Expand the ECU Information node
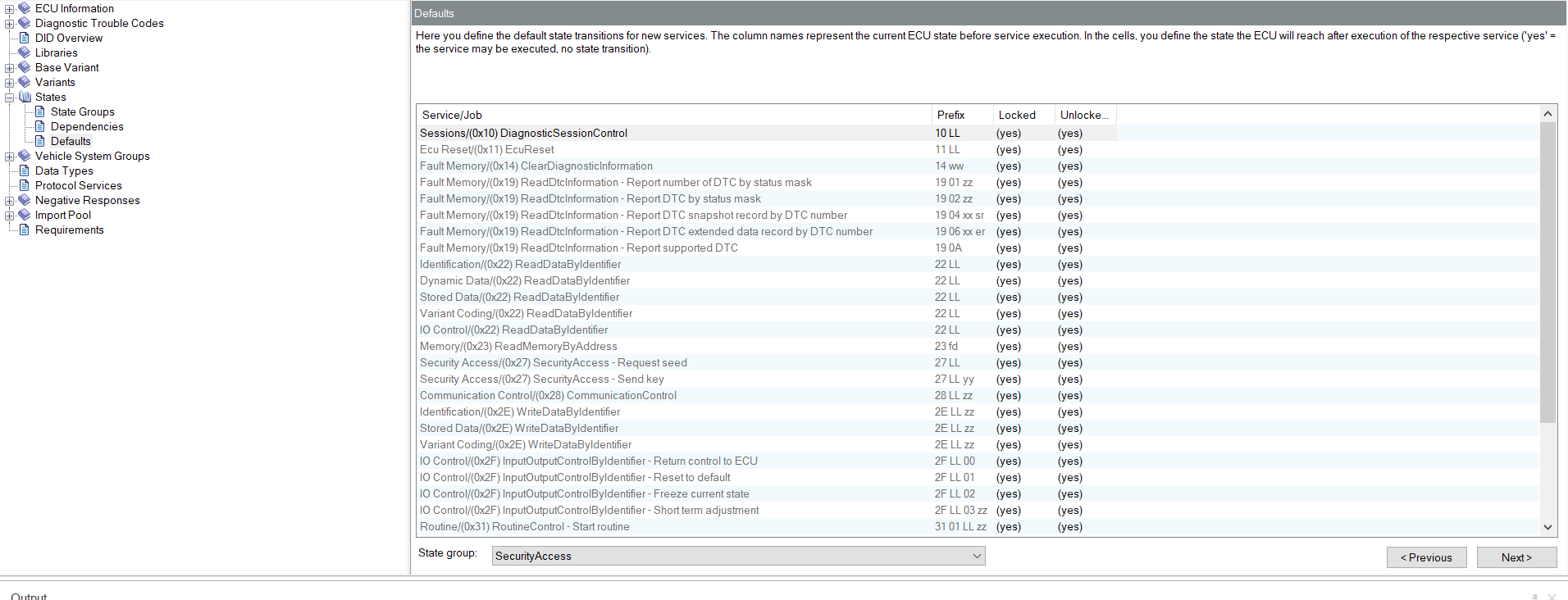 click(9, 9)
